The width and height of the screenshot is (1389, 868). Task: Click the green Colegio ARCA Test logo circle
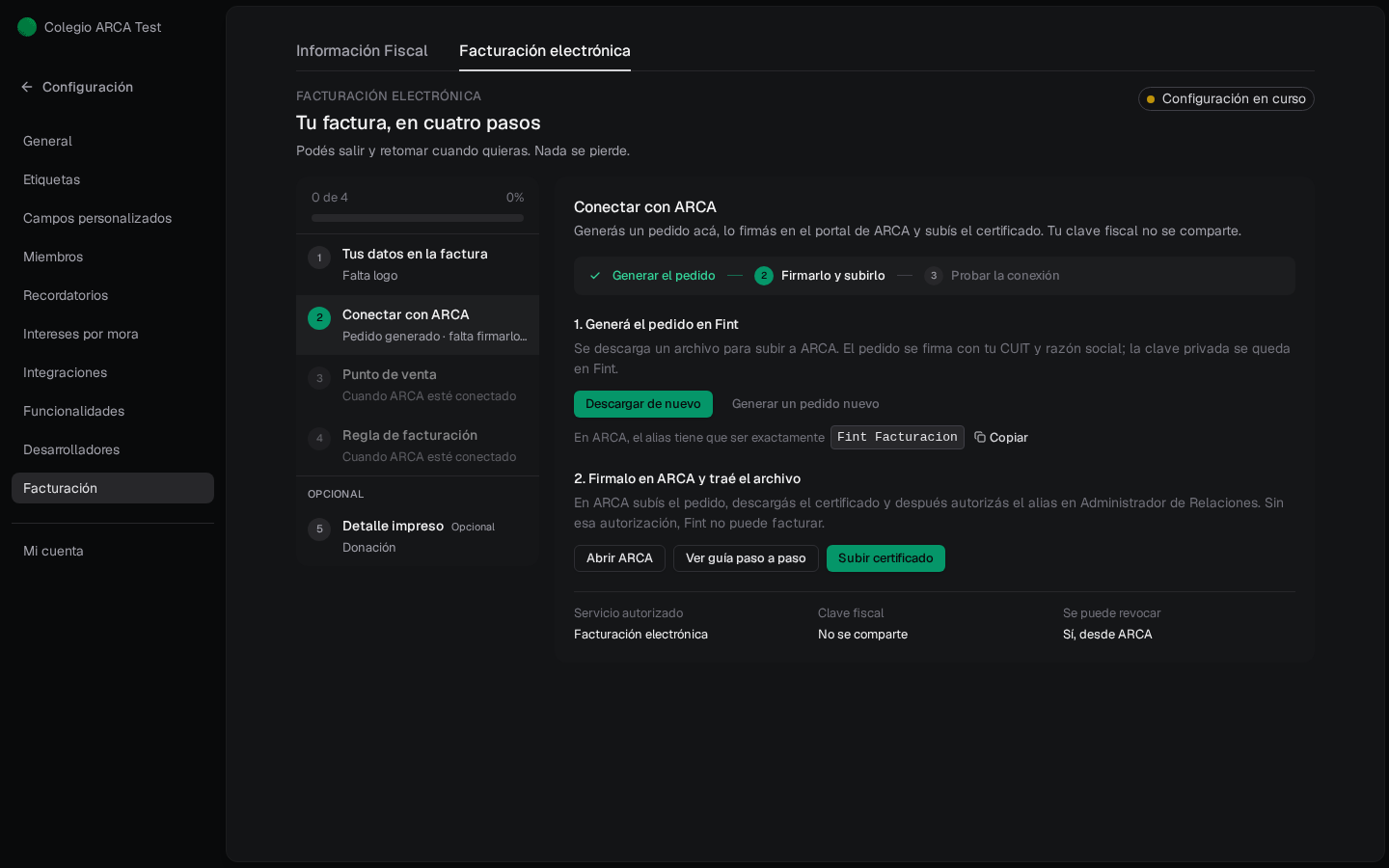point(27,27)
